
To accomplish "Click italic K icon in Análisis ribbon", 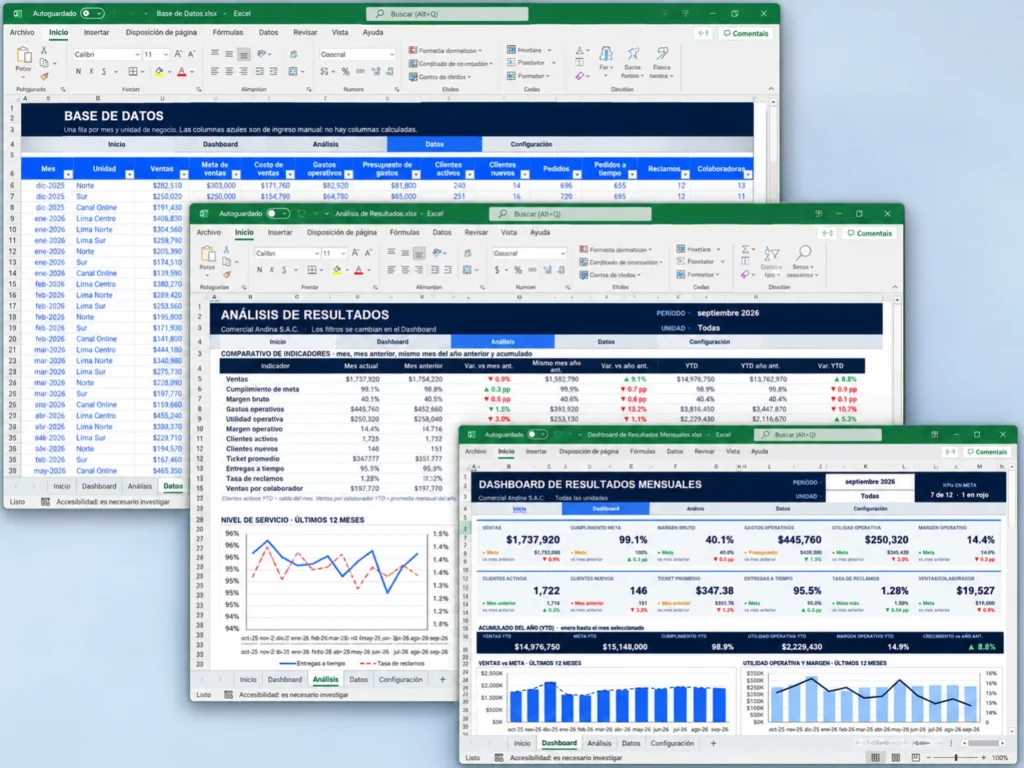I will (272, 270).
